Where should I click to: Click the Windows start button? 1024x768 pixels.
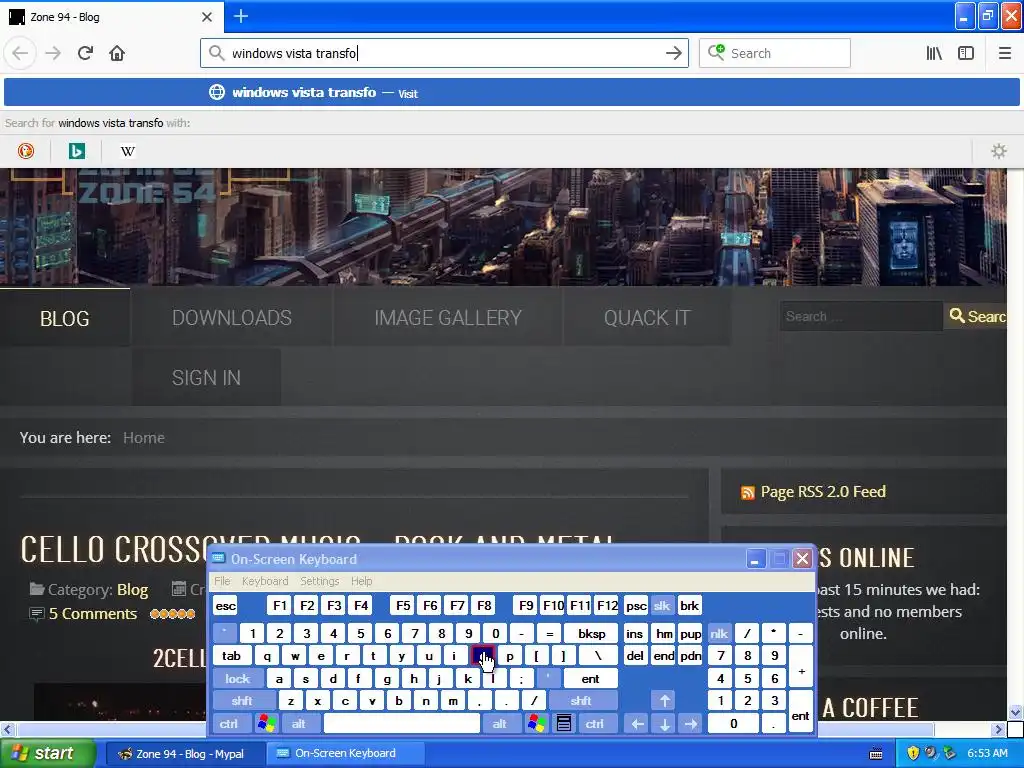click(x=47, y=753)
